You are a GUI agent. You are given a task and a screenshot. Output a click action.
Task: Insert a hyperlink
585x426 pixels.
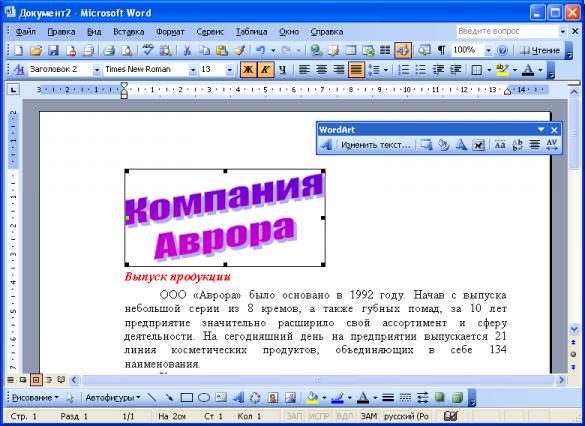pos(316,50)
